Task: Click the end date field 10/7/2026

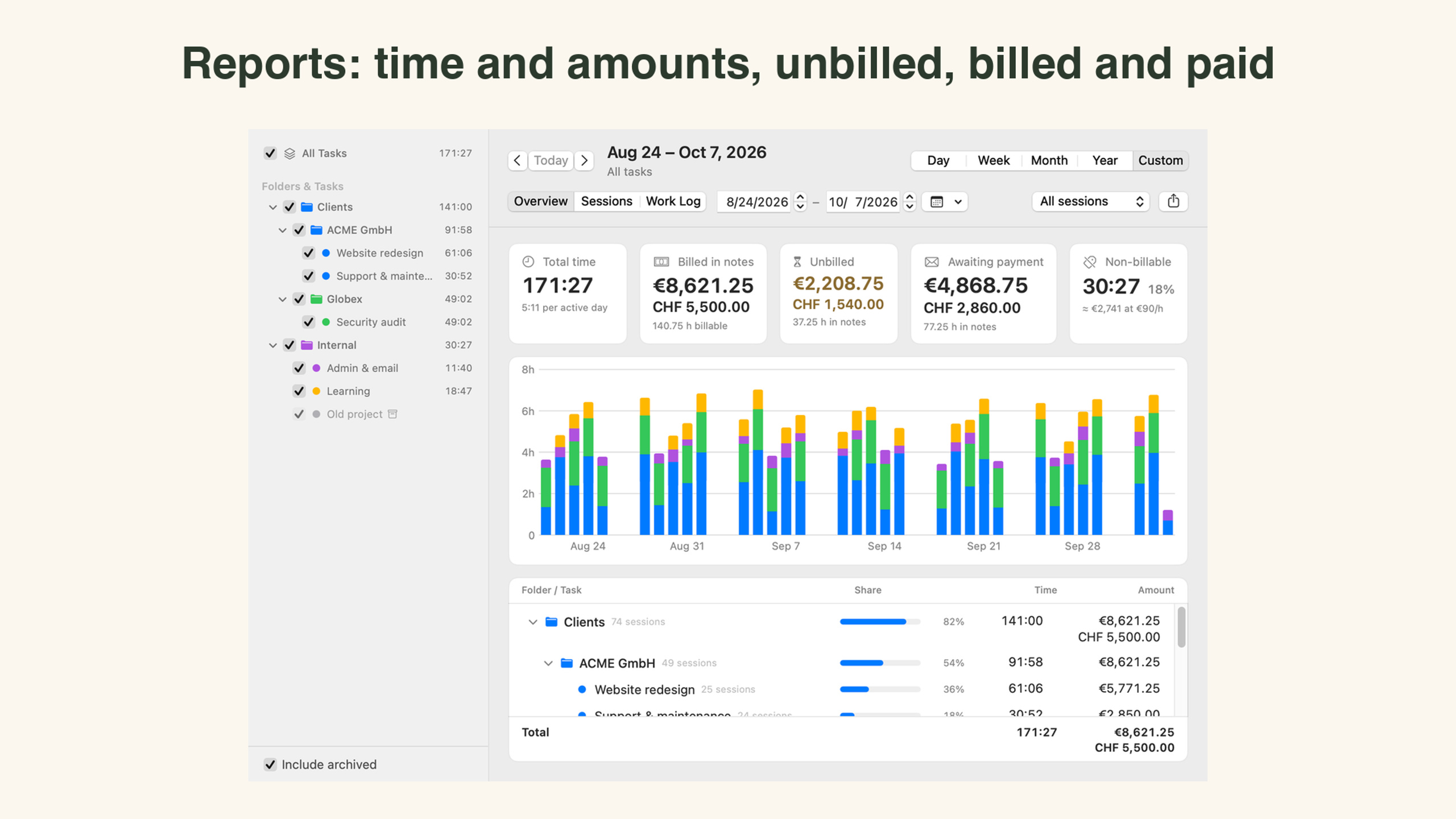Action: [863, 202]
